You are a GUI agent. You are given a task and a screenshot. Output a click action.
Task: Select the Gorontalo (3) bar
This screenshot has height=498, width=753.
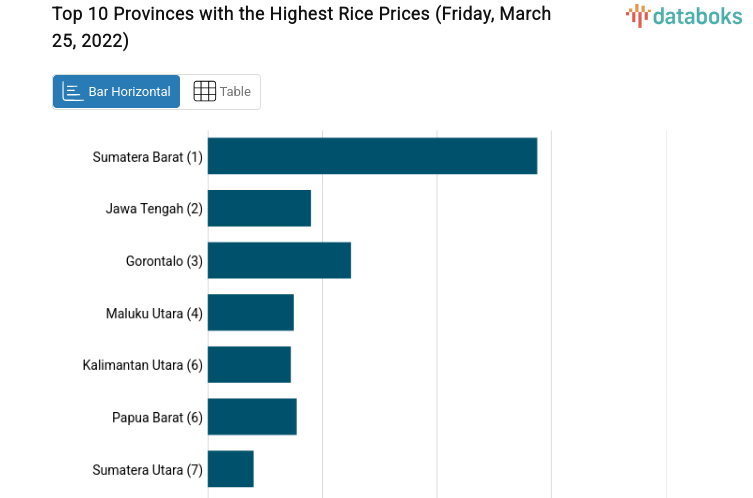pyautogui.click(x=279, y=260)
